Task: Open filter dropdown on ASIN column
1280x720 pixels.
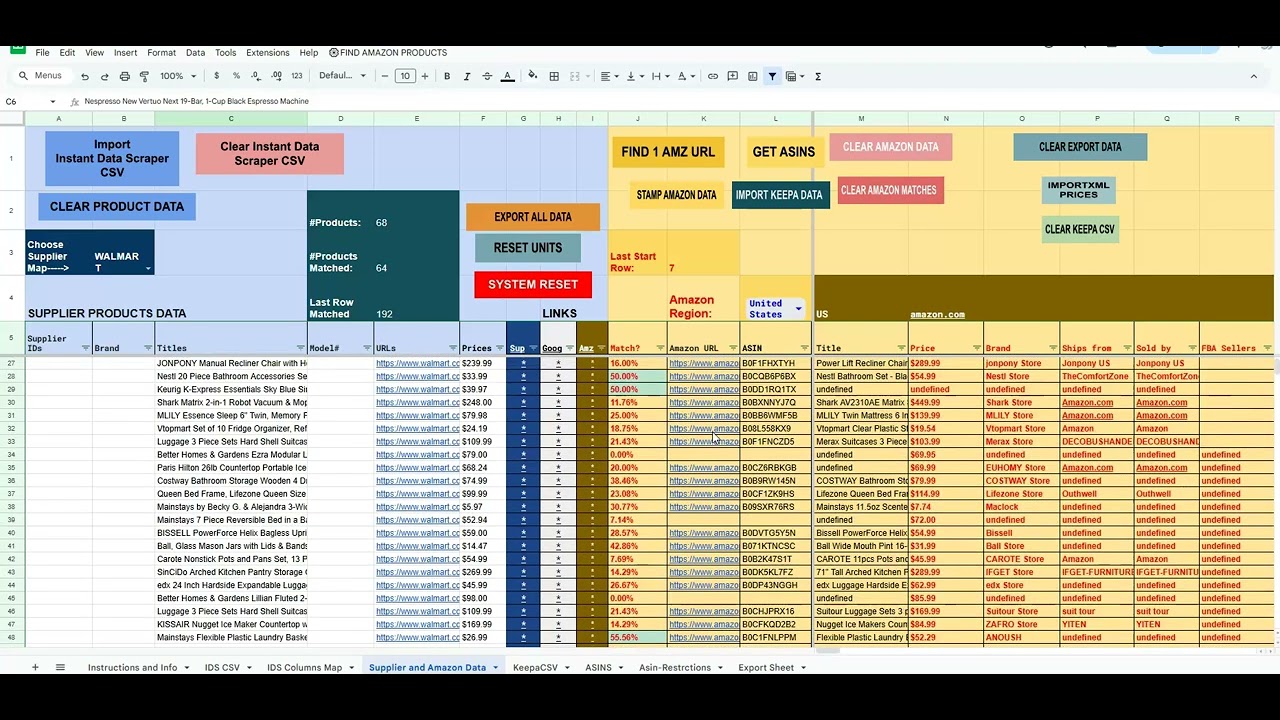Action: pyautogui.click(x=805, y=349)
